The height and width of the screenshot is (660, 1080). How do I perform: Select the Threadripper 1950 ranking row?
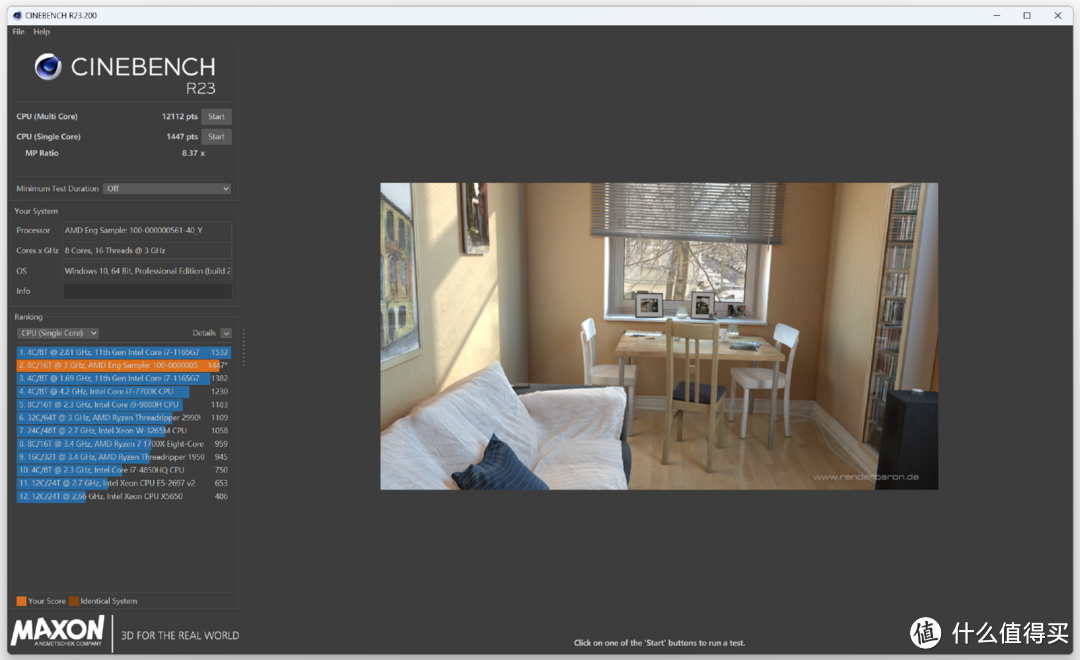(123, 457)
